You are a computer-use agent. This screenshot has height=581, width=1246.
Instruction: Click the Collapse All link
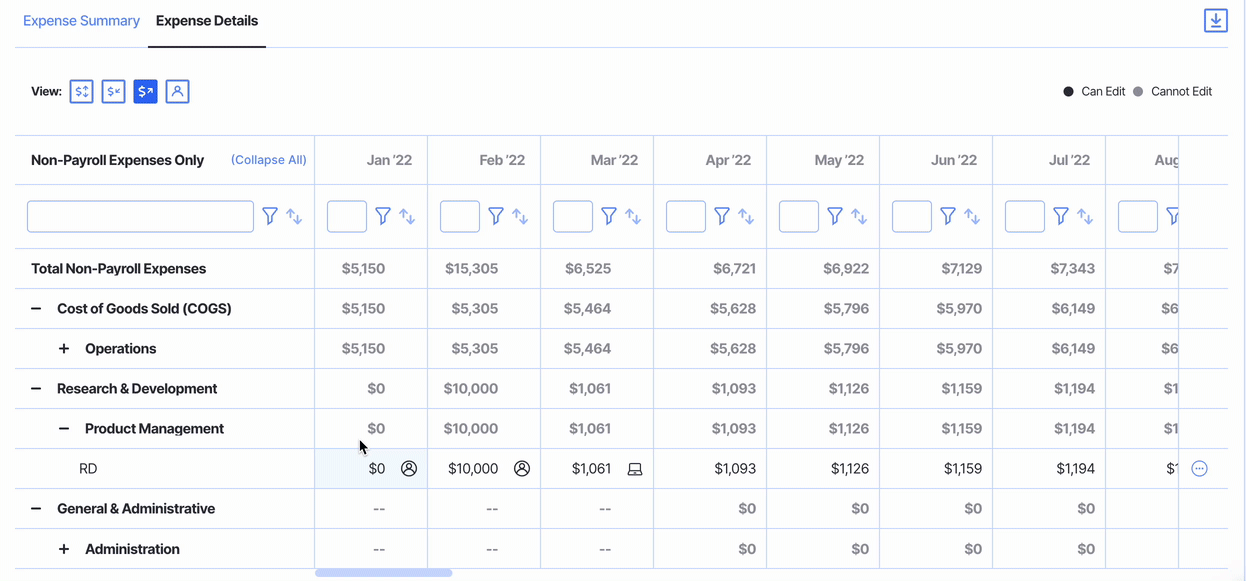(x=268, y=160)
